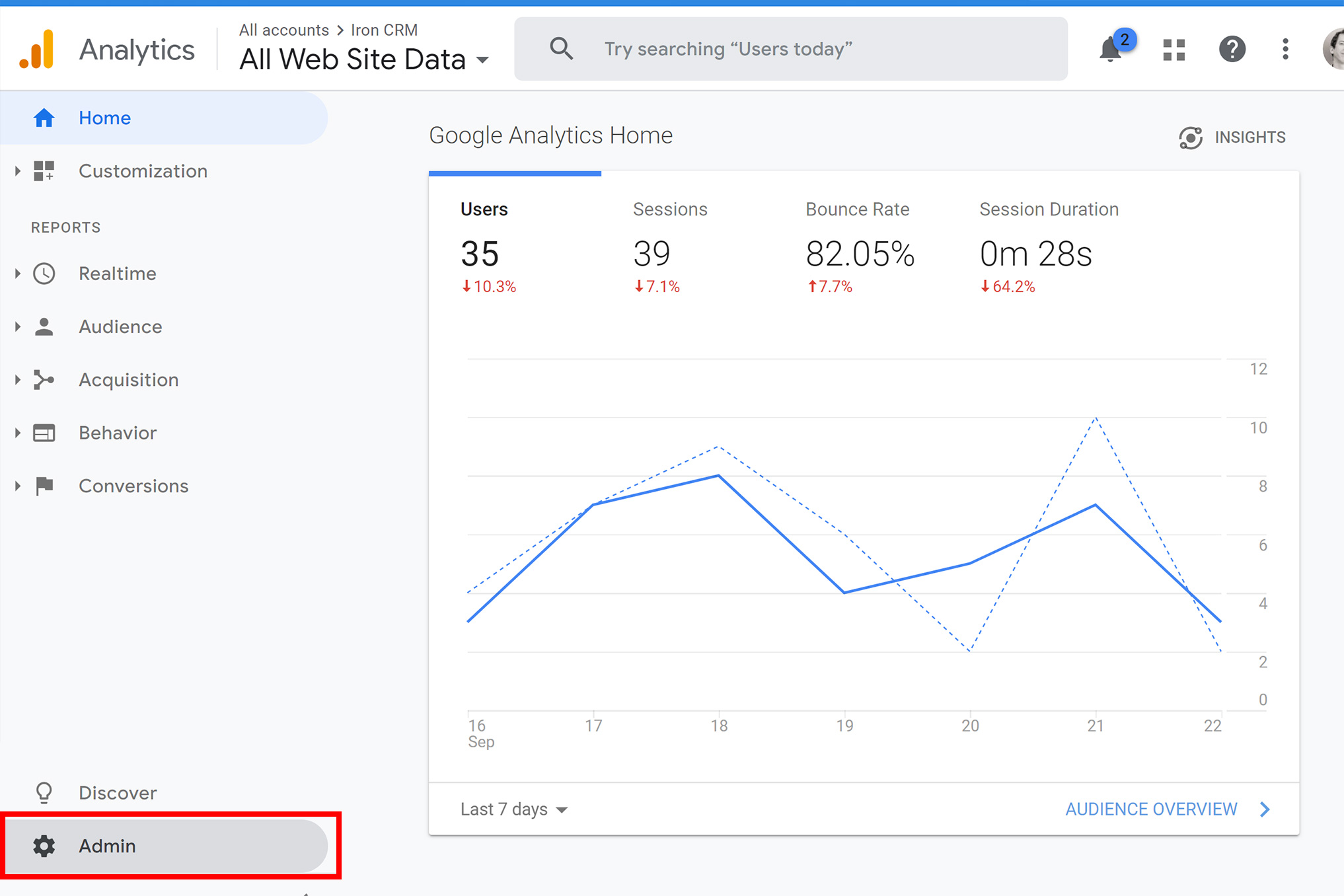Open the INSIGHTS panel

[1232, 137]
